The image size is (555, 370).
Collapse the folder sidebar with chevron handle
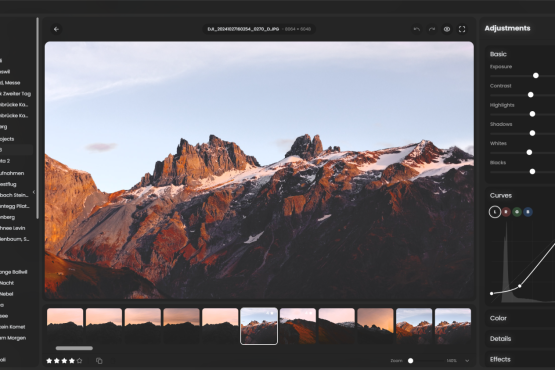(x=34, y=192)
